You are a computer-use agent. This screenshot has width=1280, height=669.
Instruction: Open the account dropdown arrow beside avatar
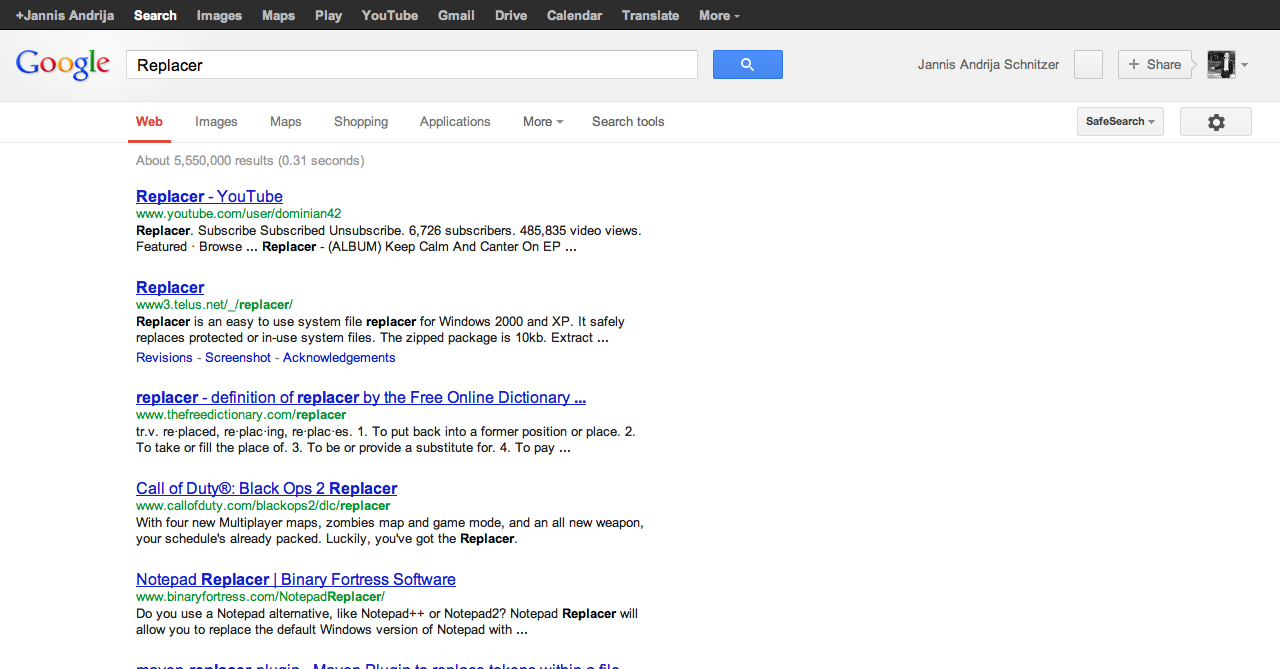1244,65
